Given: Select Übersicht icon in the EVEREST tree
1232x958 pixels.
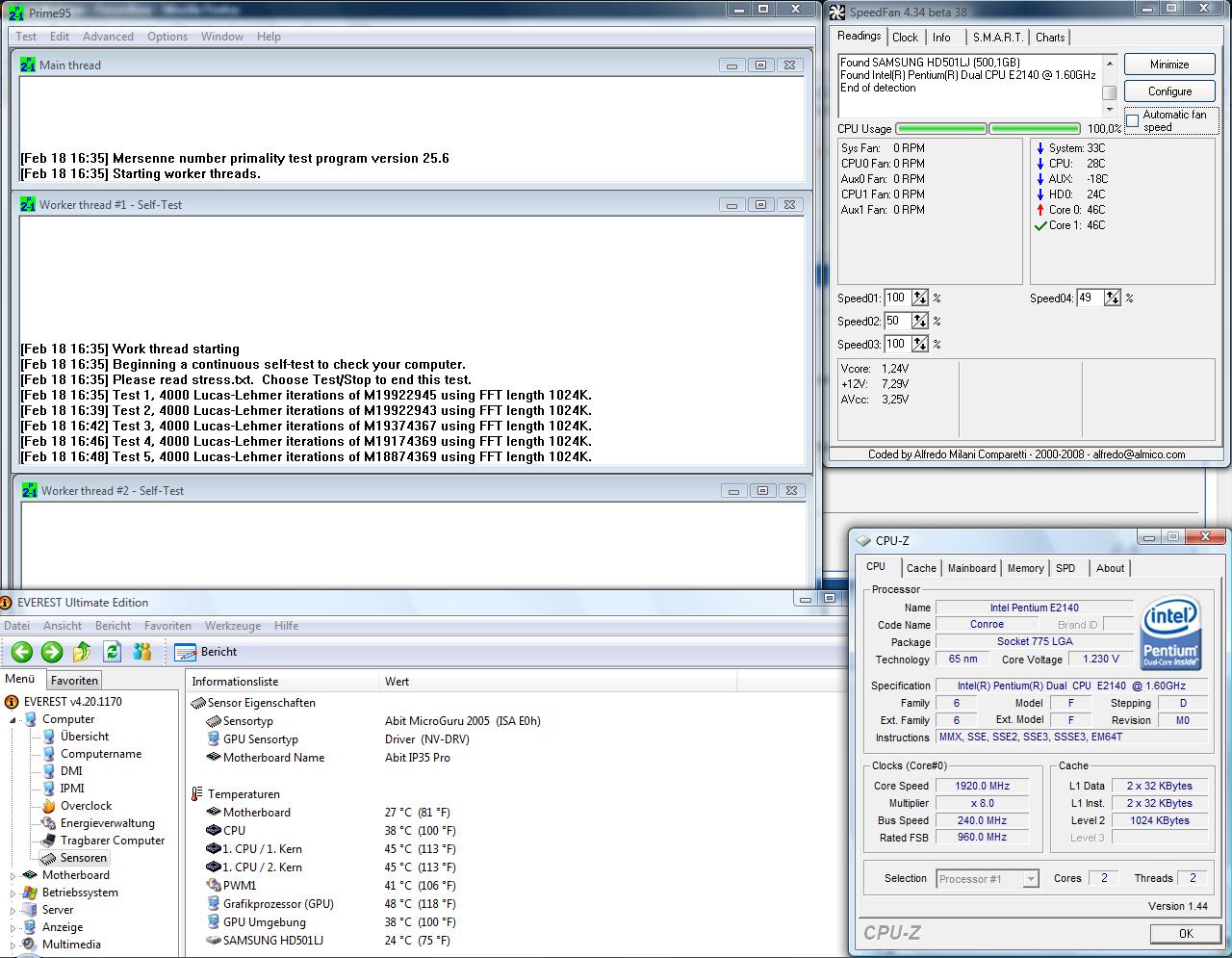Looking at the screenshot, I should coord(48,737).
